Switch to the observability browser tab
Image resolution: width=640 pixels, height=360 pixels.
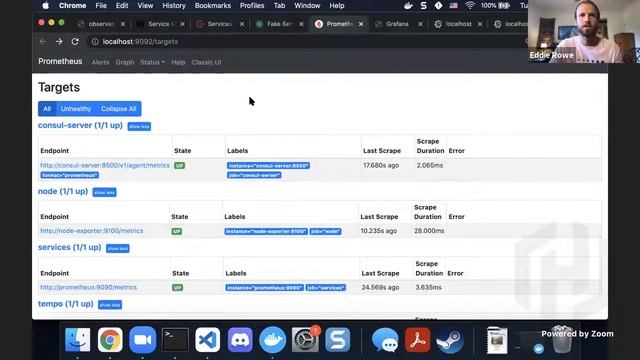[101, 24]
